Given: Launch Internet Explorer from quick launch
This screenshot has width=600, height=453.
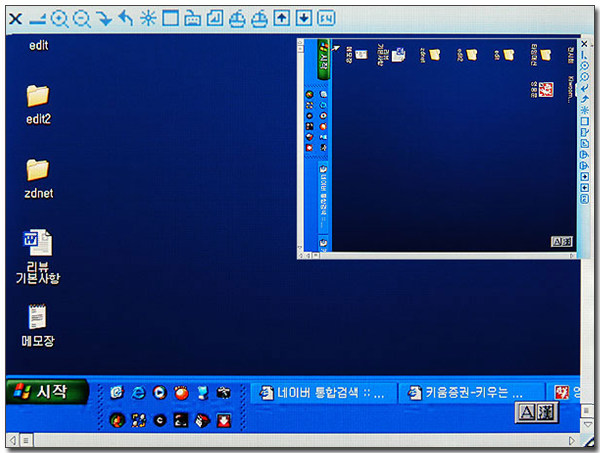Looking at the screenshot, I should pos(138,393).
